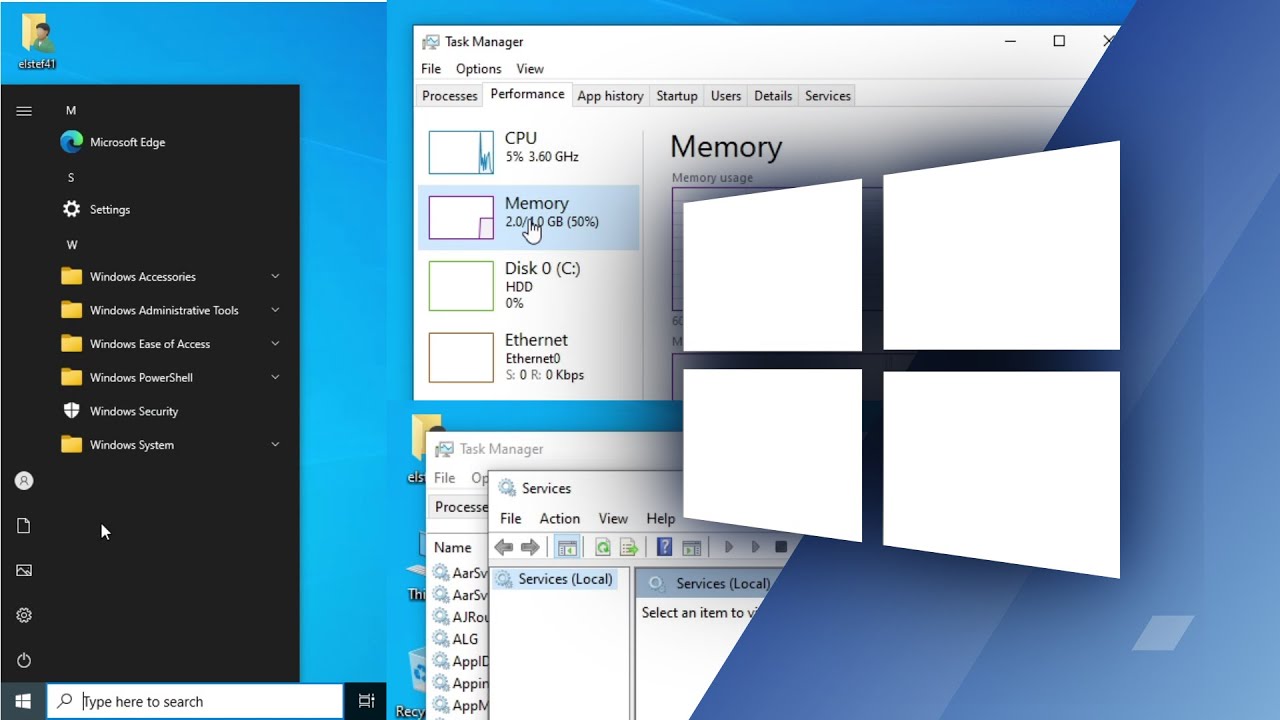1280x720 pixels.
Task: Switch to App history tab
Action: click(x=610, y=96)
